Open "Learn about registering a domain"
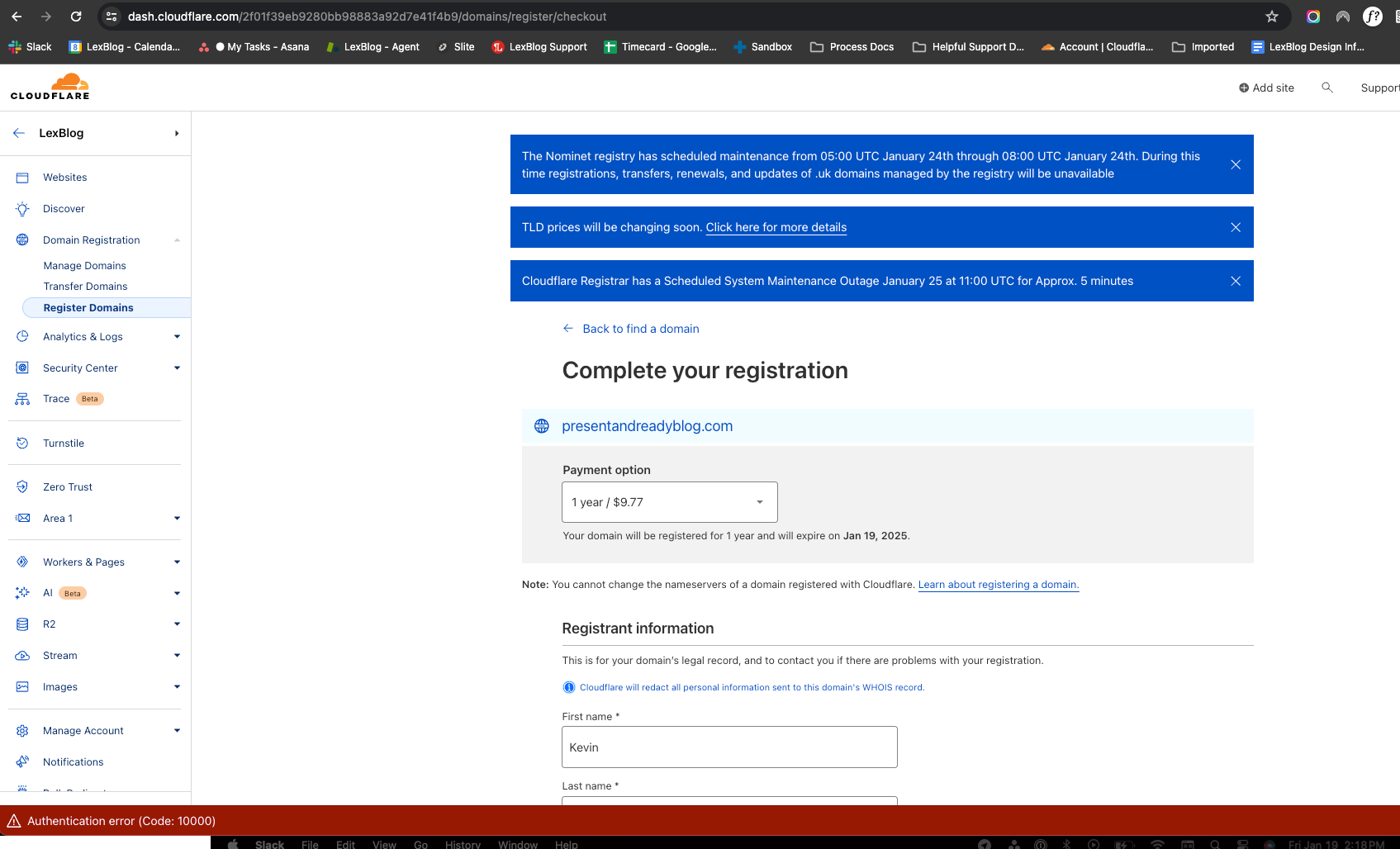1400x849 pixels. tap(998, 584)
